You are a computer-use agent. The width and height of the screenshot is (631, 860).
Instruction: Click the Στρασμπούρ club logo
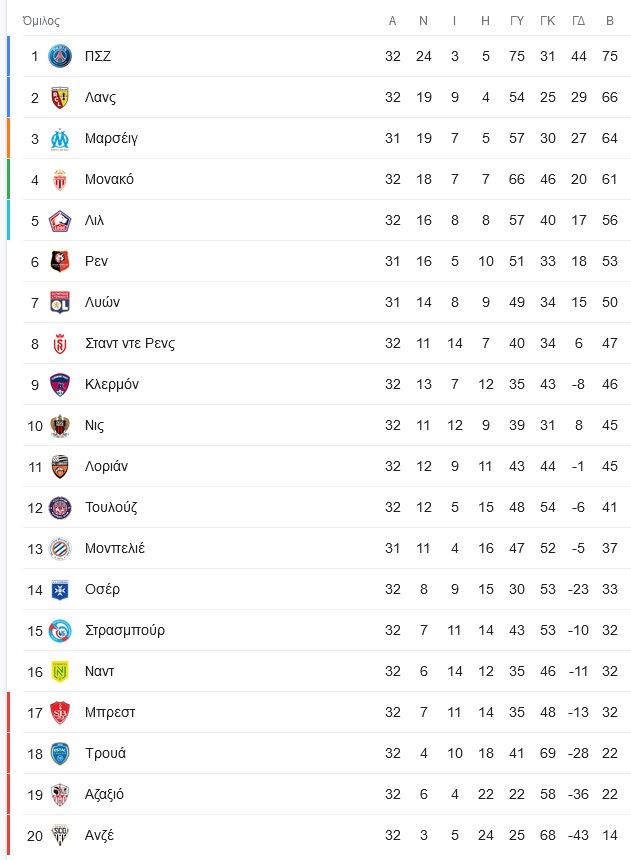[60, 631]
